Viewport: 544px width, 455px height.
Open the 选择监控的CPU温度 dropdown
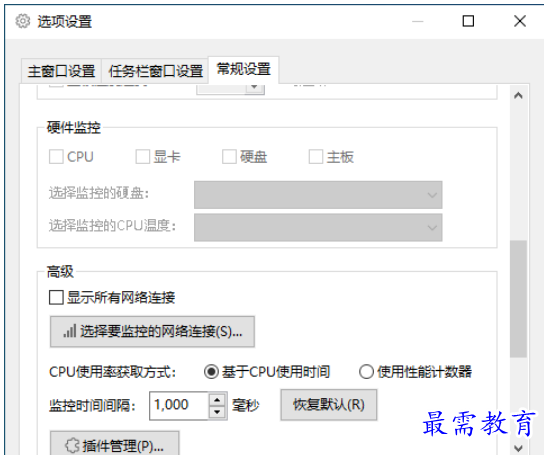[x=318, y=227]
